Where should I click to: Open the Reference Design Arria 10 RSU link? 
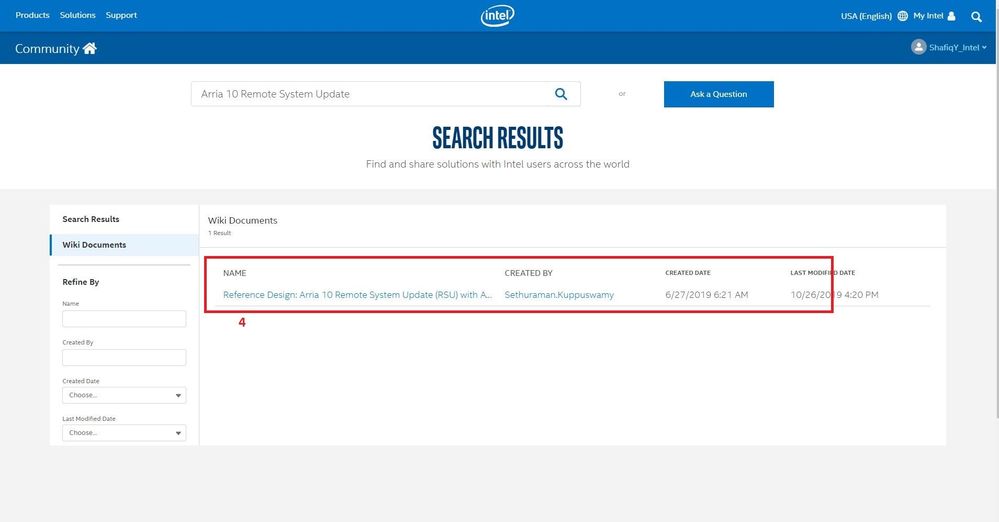click(357, 294)
